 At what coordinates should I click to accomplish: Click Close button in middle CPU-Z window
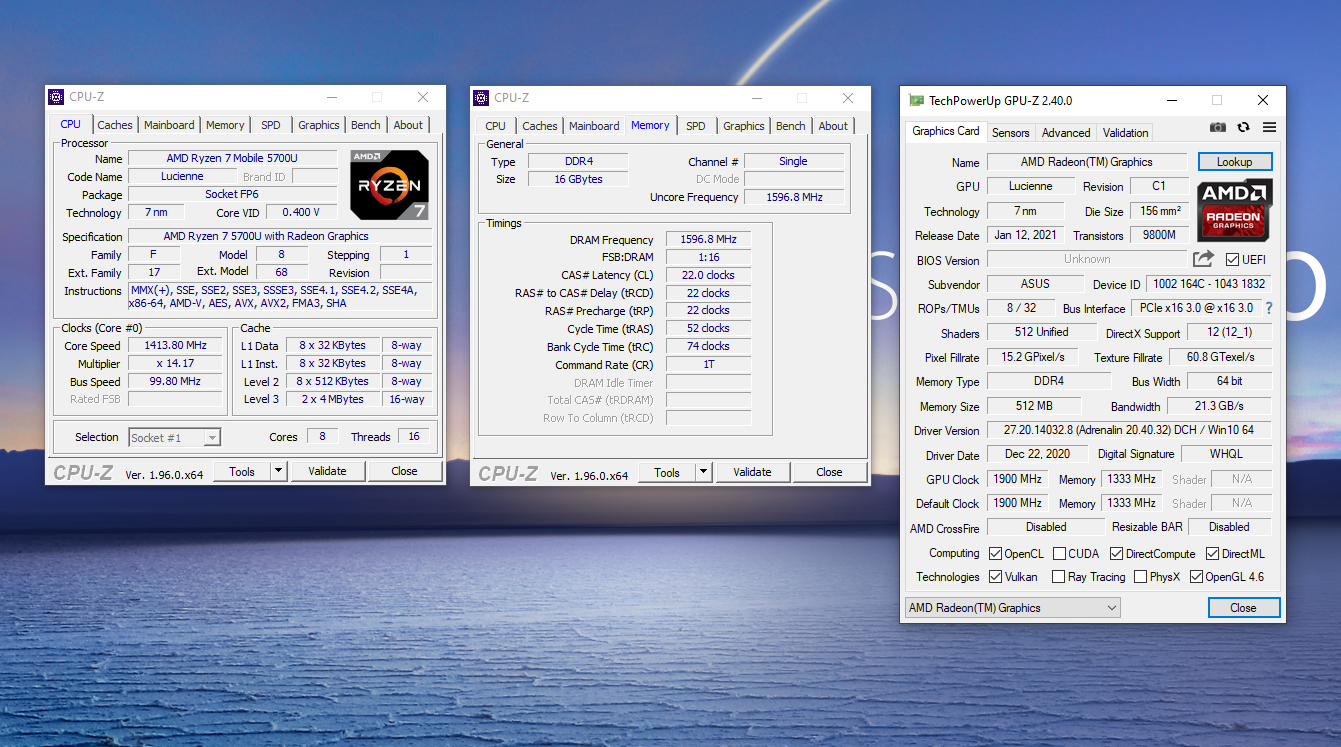829,472
